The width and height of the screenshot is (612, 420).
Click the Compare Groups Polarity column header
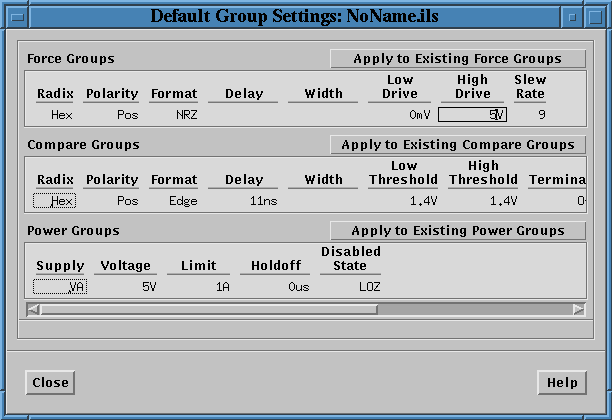click(x=112, y=180)
